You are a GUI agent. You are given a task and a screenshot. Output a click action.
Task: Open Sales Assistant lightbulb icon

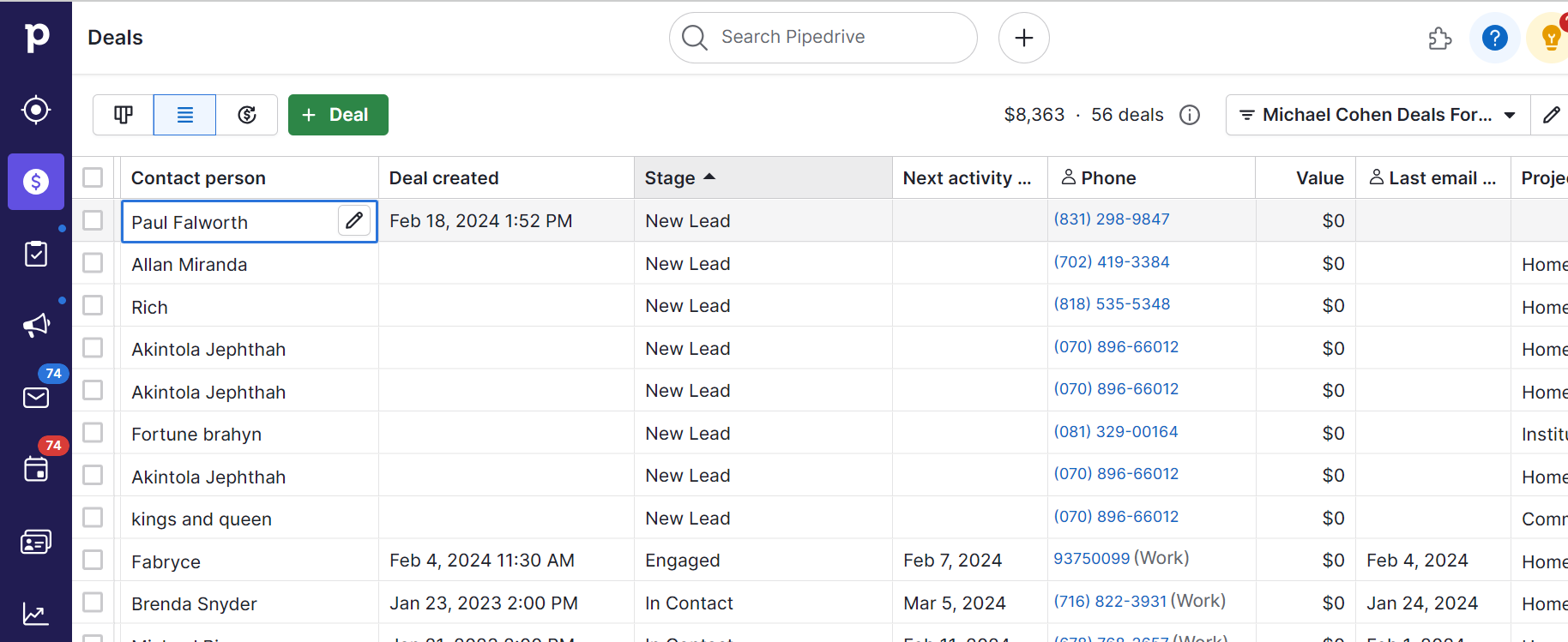(x=1551, y=38)
